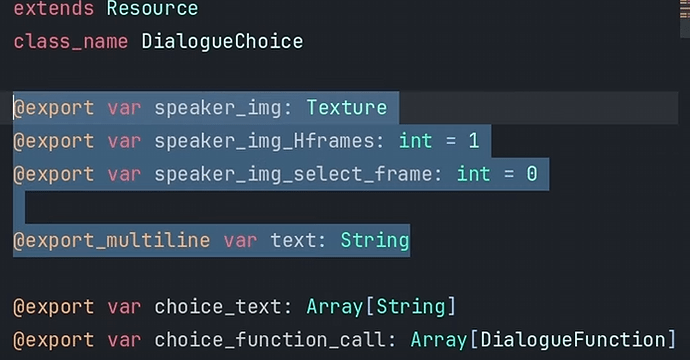Click the Array[String] type hint
The image size is (690, 360).
click(381, 307)
